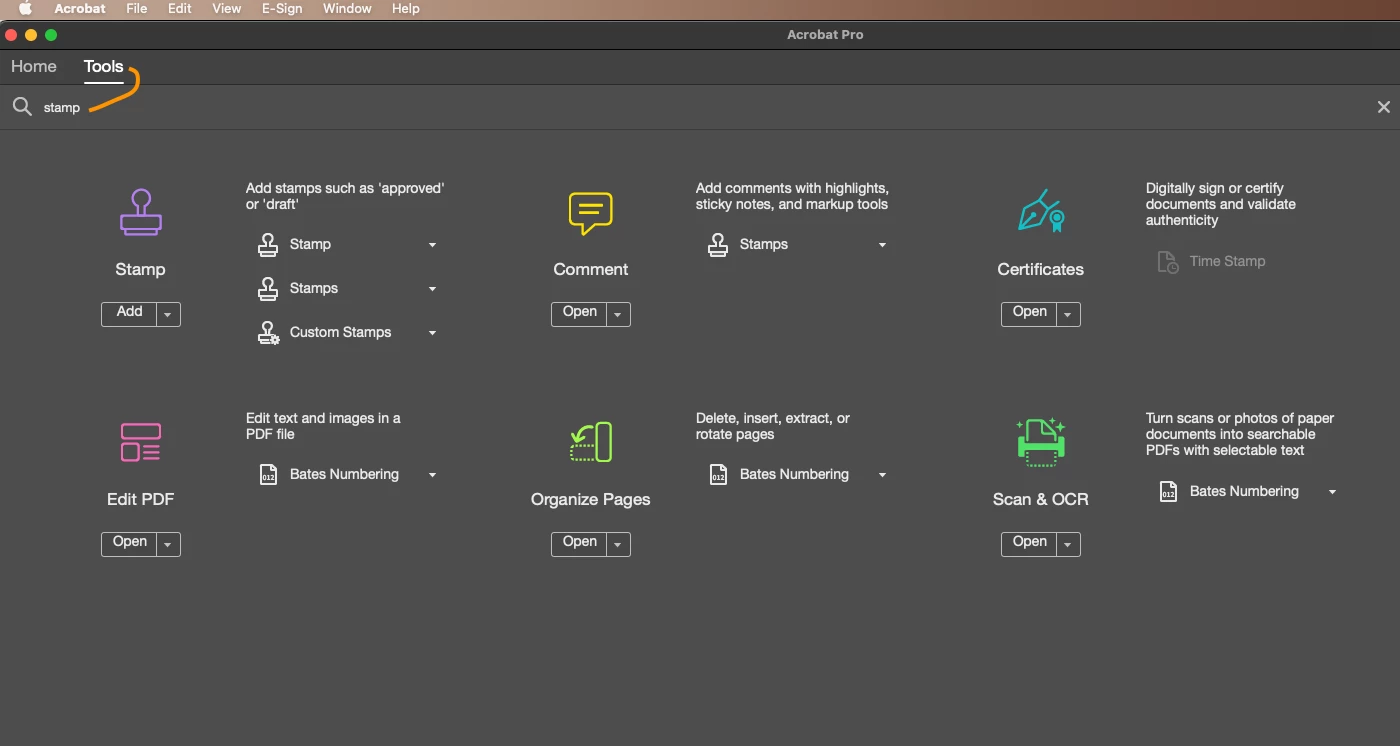Click the Stamps label under Comment
Viewport: 1400px width, 746px height.
[764, 244]
